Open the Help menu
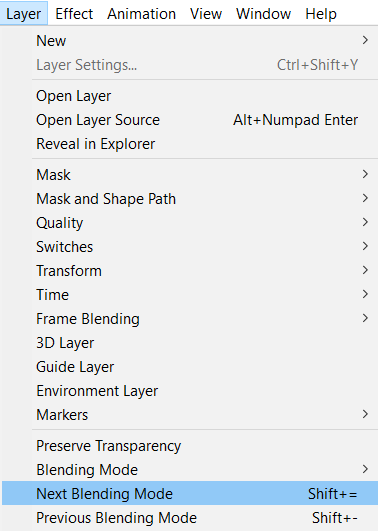This screenshot has height=531, width=378. (321, 14)
